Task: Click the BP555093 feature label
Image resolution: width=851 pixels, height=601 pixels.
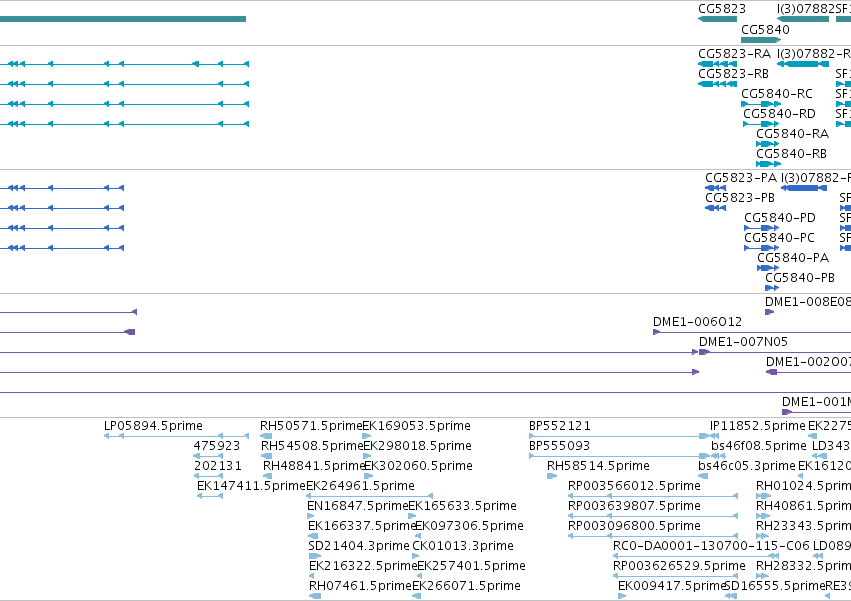Action: (x=560, y=446)
